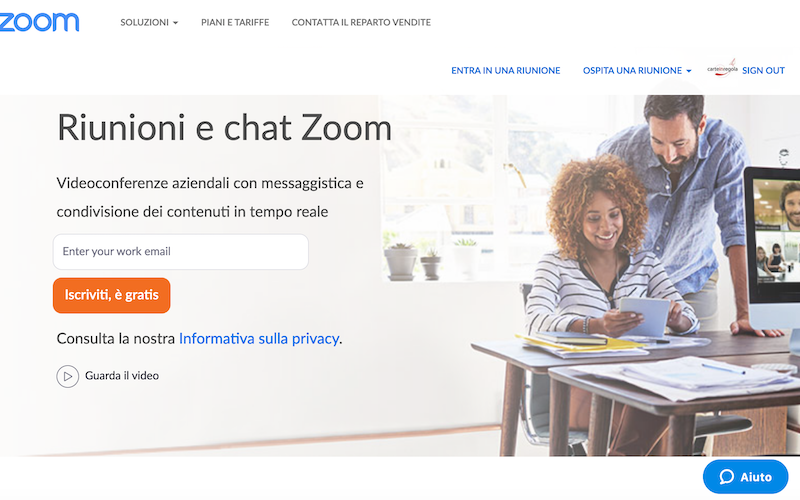
Task: Click the Zoom logo
Action: 39,22
